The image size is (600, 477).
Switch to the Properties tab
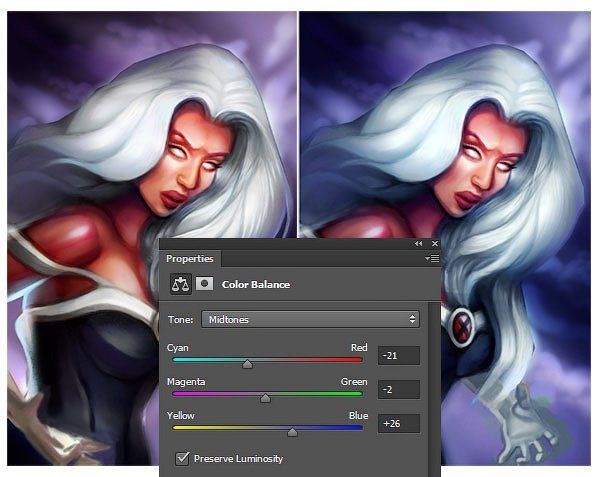point(190,259)
